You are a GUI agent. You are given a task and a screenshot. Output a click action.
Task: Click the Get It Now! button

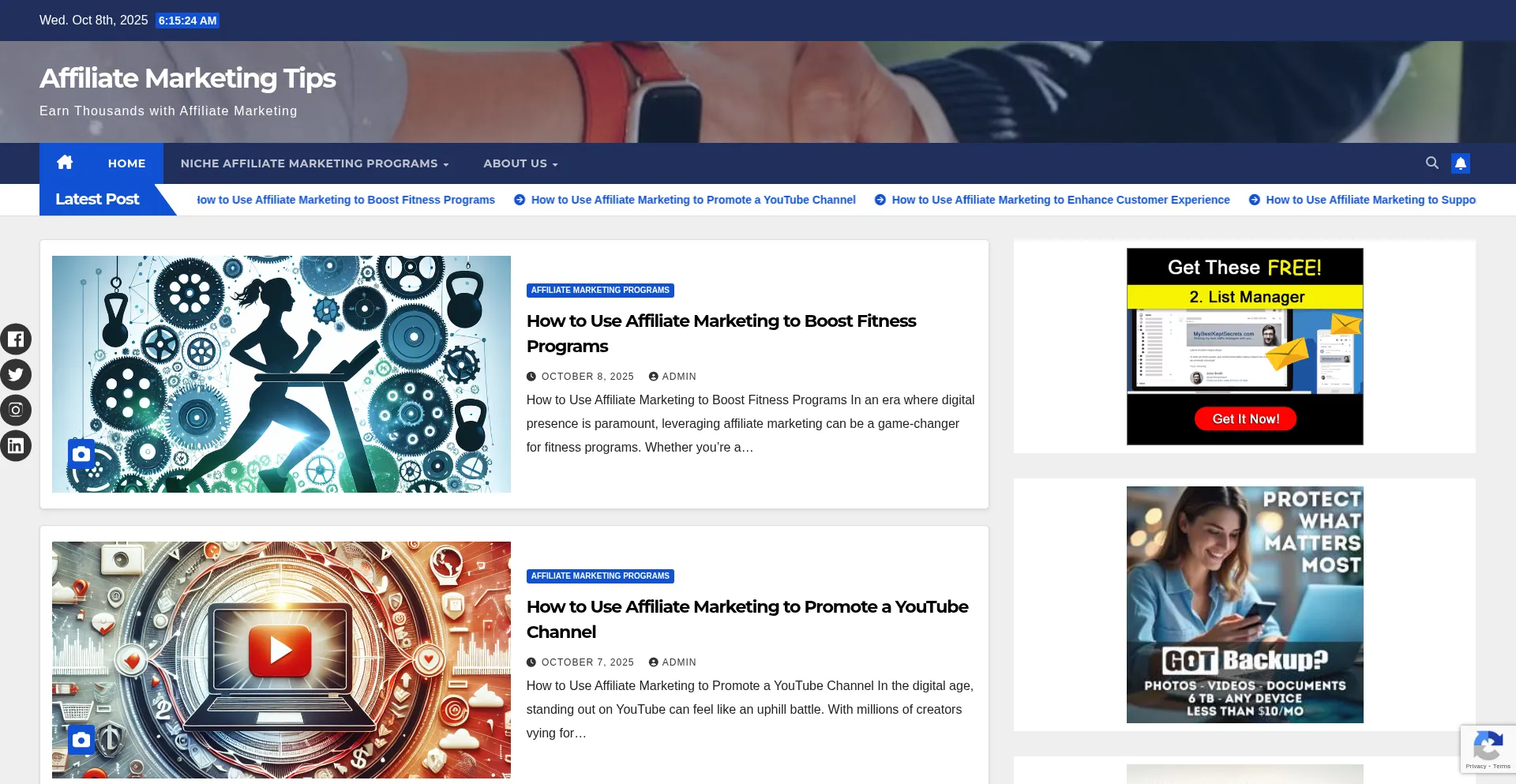1245,418
